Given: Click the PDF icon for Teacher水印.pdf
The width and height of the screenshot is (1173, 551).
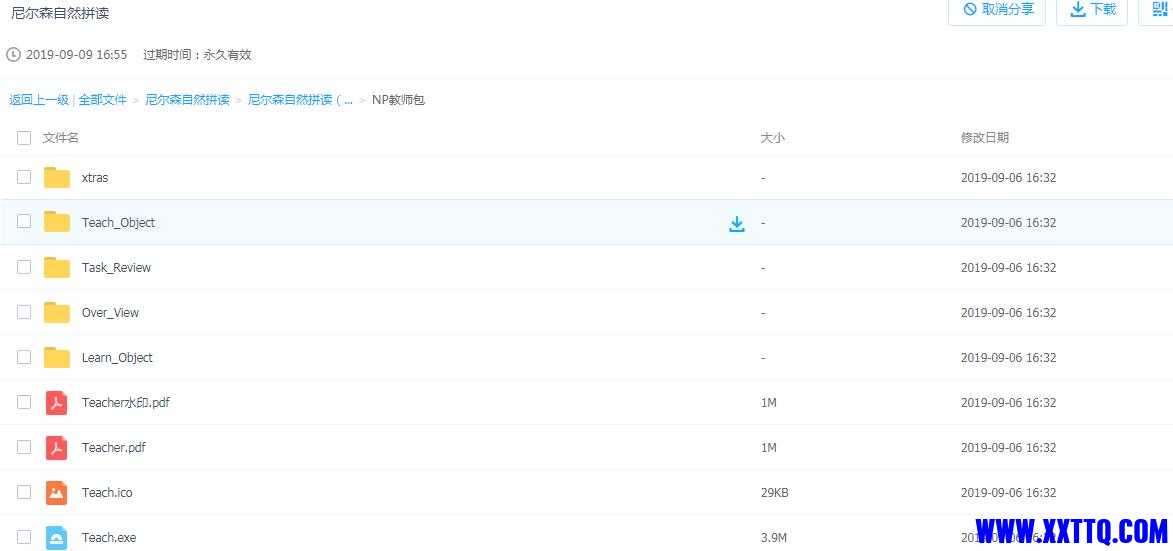Looking at the screenshot, I should point(57,402).
